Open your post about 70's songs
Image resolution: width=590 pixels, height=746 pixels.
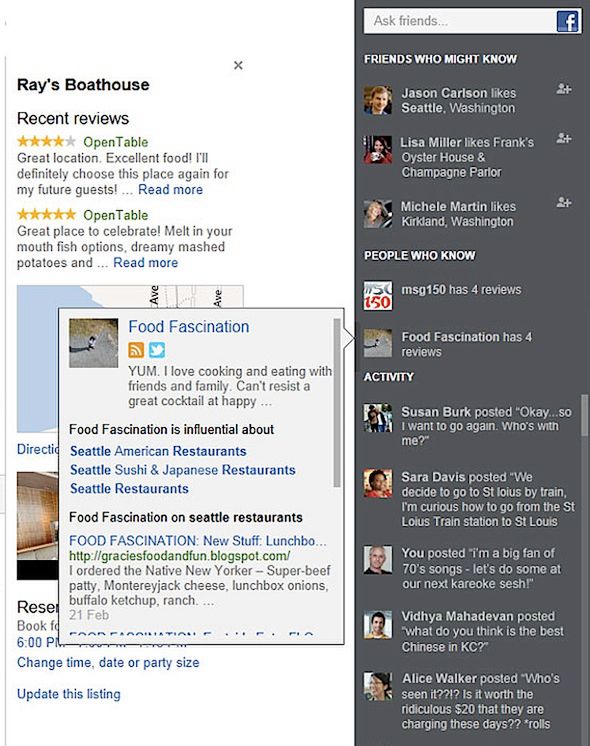[481, 569]
